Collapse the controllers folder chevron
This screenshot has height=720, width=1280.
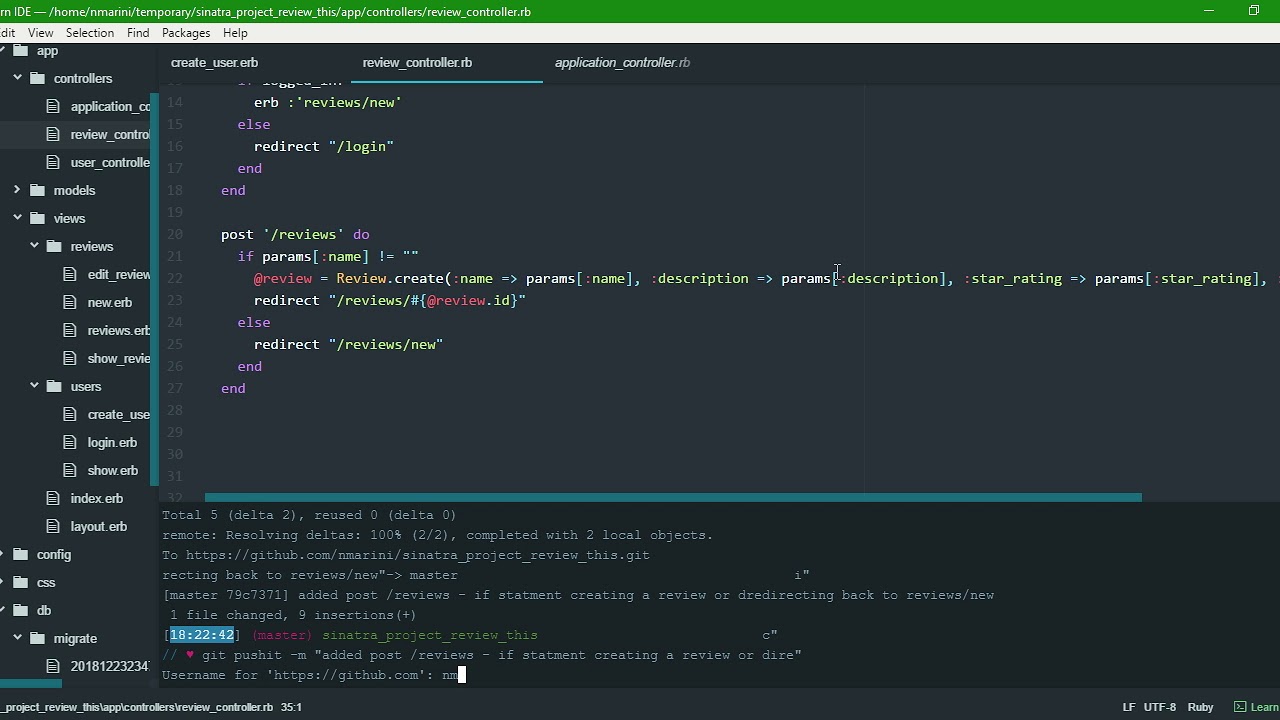click(17, 78)
